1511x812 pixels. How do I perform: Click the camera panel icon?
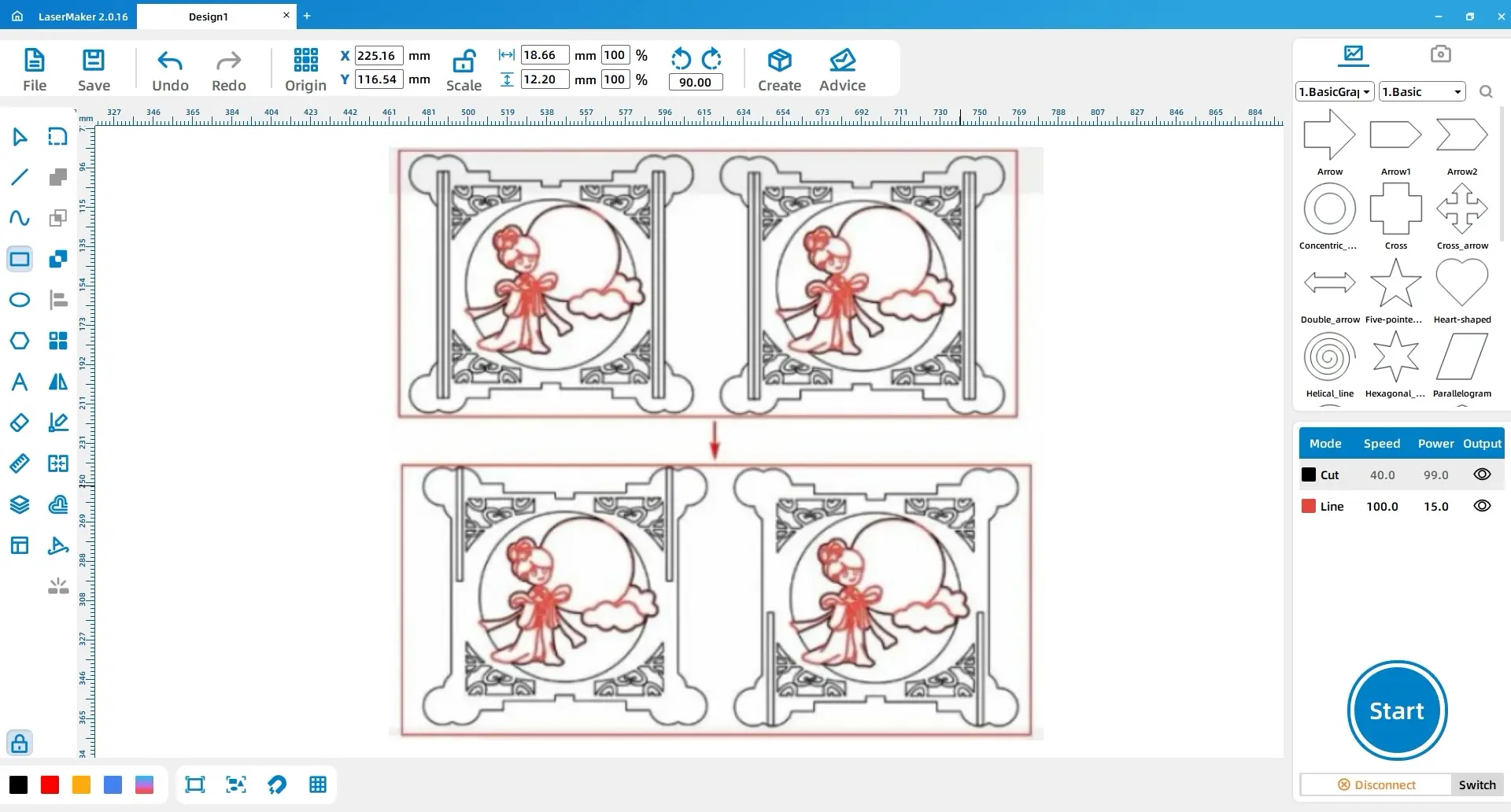tap(1440, 54)
